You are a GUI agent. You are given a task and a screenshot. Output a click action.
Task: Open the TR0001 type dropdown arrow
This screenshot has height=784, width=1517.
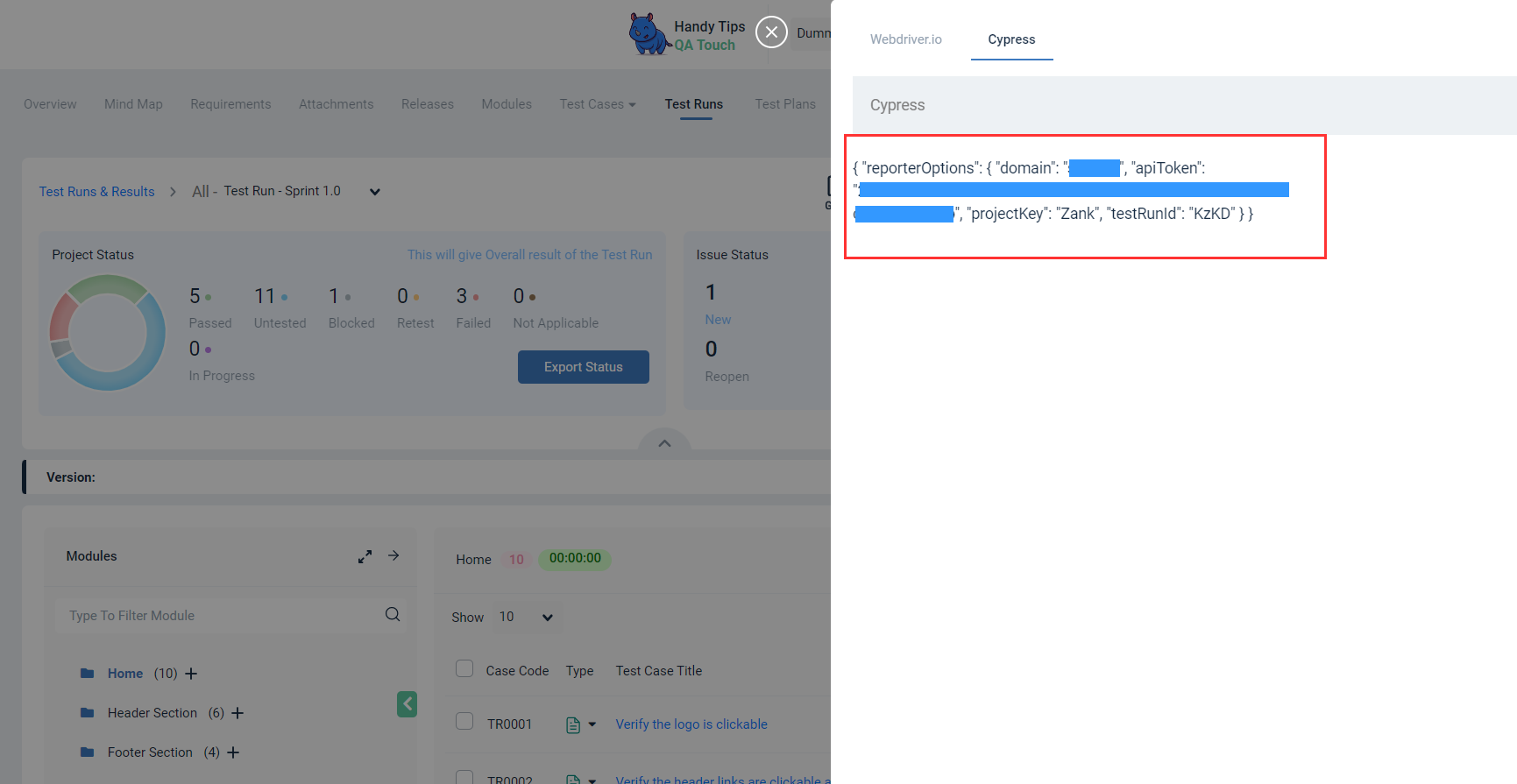pyautogui.click(x=592, y=724)
